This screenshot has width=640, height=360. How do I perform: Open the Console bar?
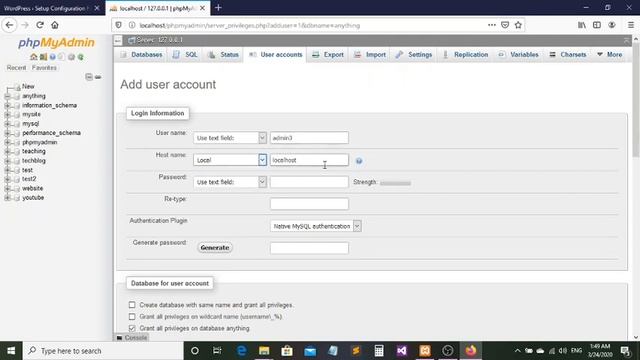tap(132, 338)
